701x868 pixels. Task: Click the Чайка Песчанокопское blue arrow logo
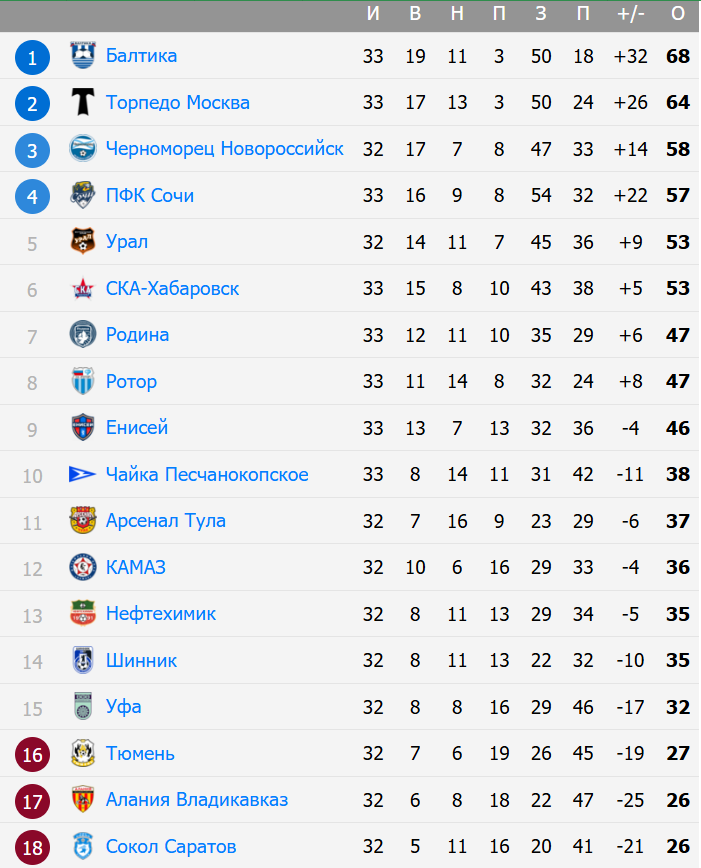point(83,474)
